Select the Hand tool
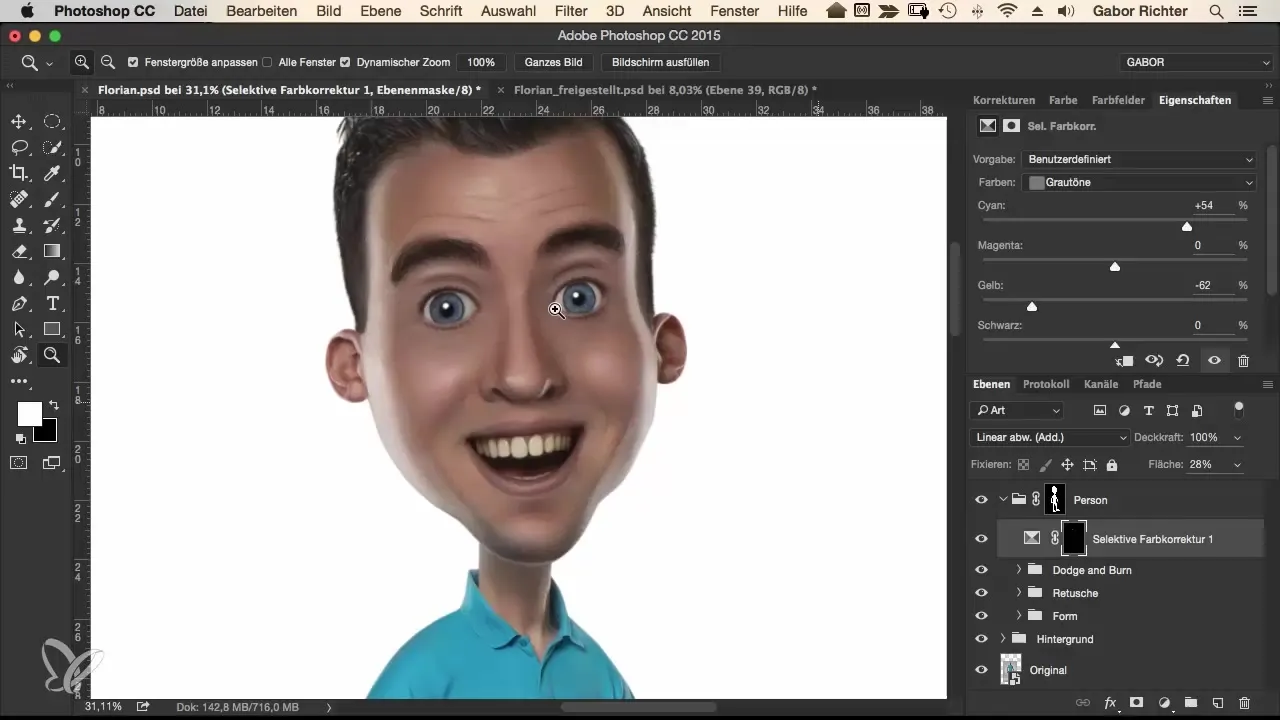 19,355
